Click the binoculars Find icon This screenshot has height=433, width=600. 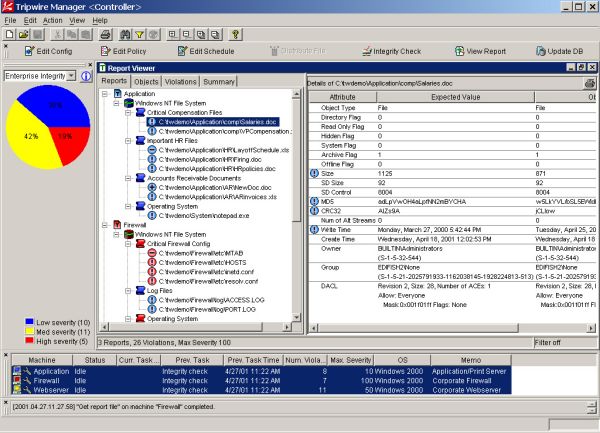click(x=125, y=35)
